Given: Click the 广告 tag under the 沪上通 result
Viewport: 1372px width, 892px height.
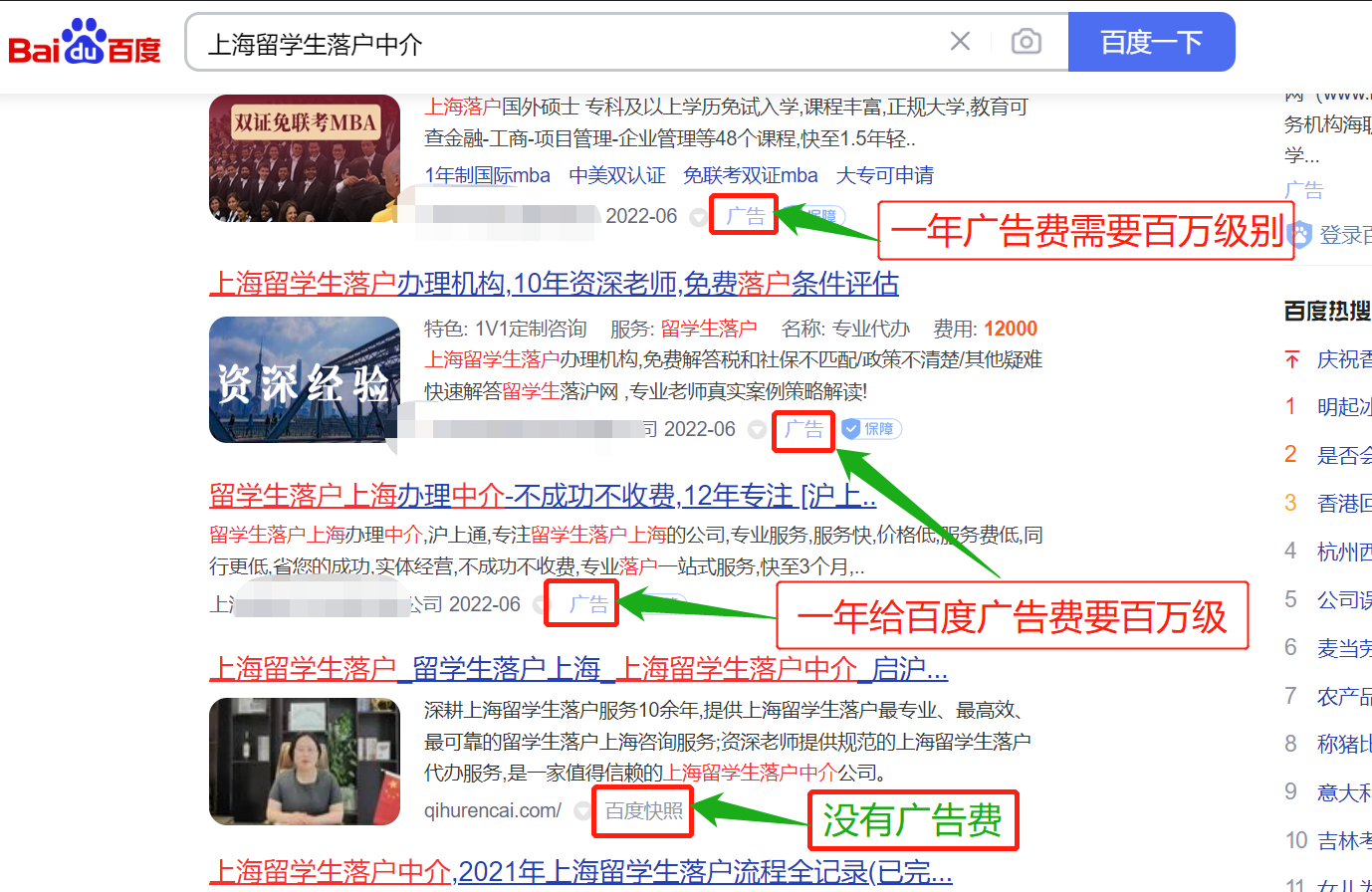Looking at the screenshot, I should click(x=588, y=604).
